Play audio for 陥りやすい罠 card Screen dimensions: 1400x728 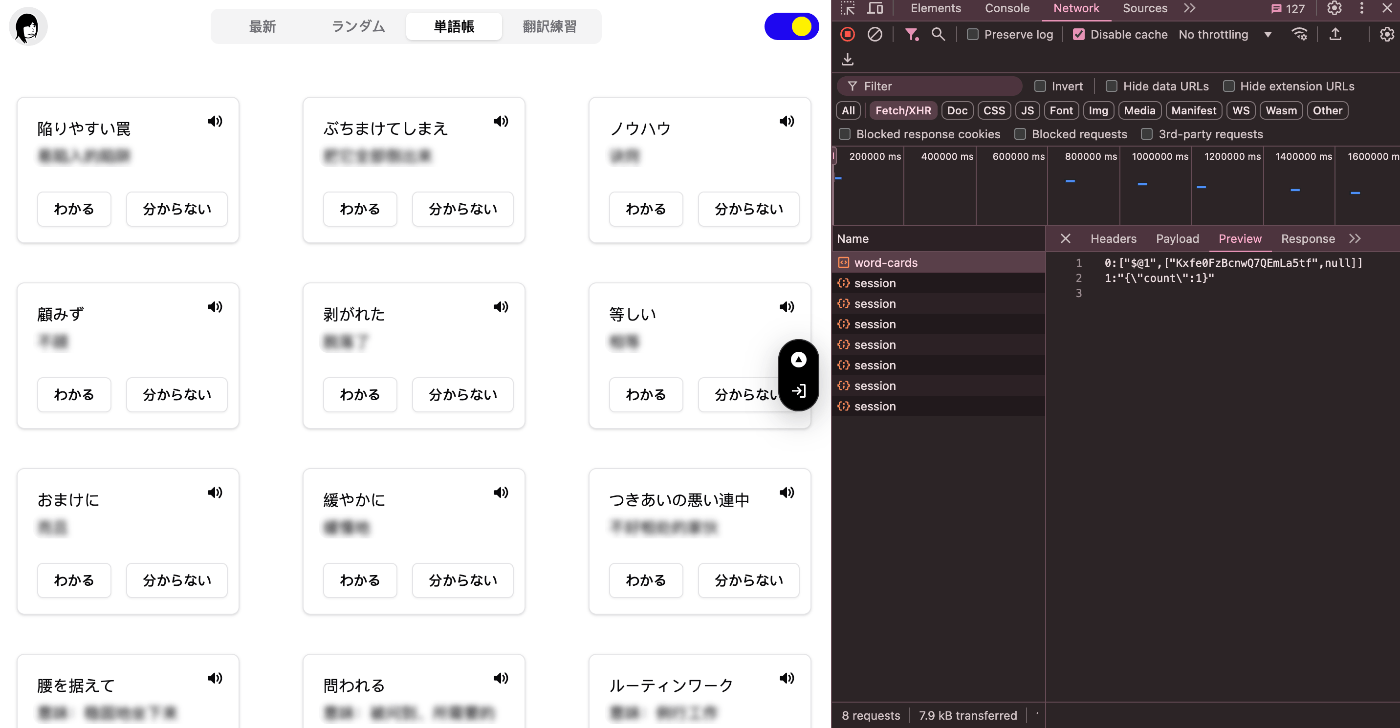tap(215, 121)
